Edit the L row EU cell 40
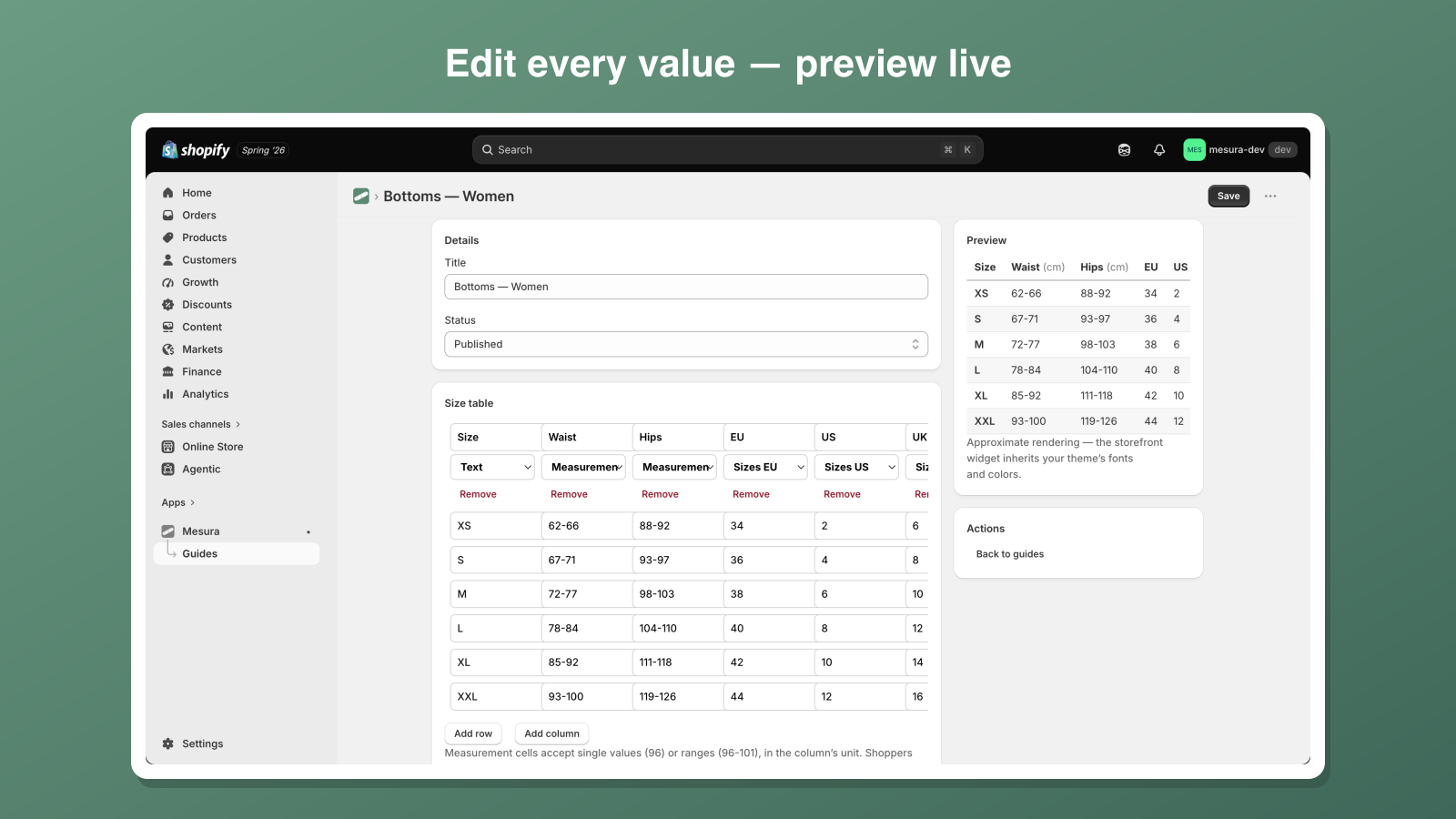The image size is (1456, 819). 768,628
